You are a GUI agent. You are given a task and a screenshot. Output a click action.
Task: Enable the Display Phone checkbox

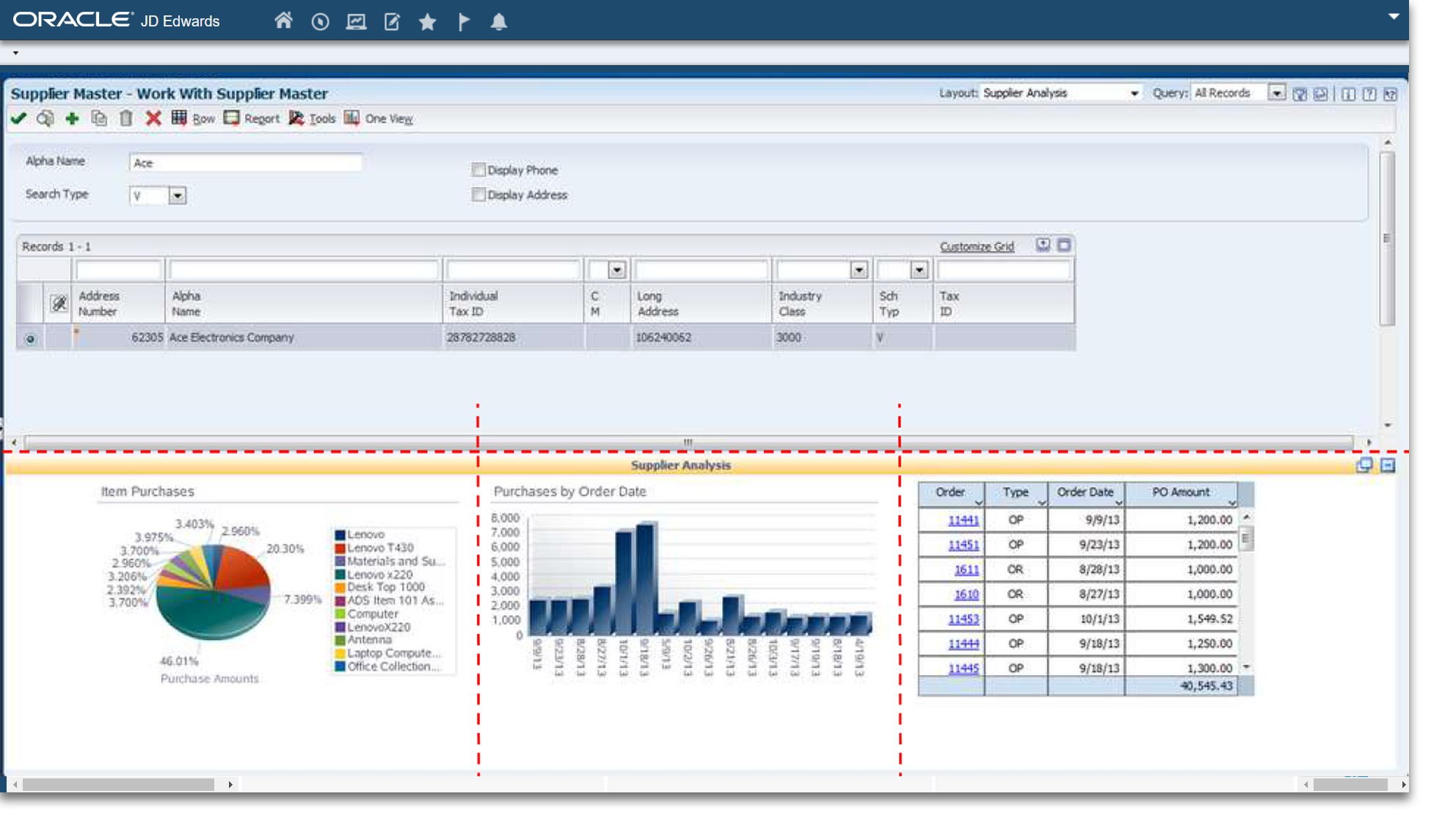click(478, 169)
